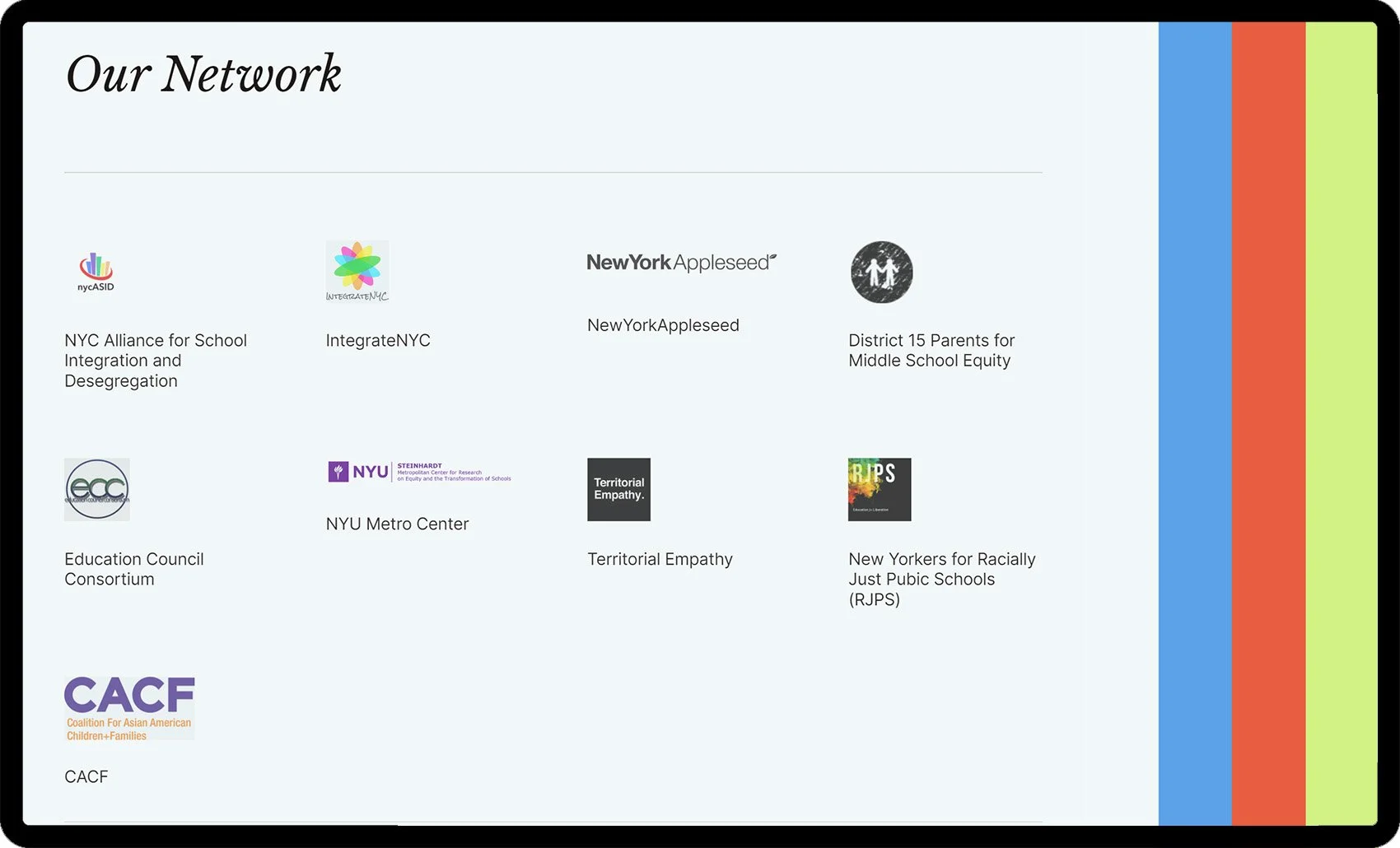Click the Our Network heading

tap(203, 74)
